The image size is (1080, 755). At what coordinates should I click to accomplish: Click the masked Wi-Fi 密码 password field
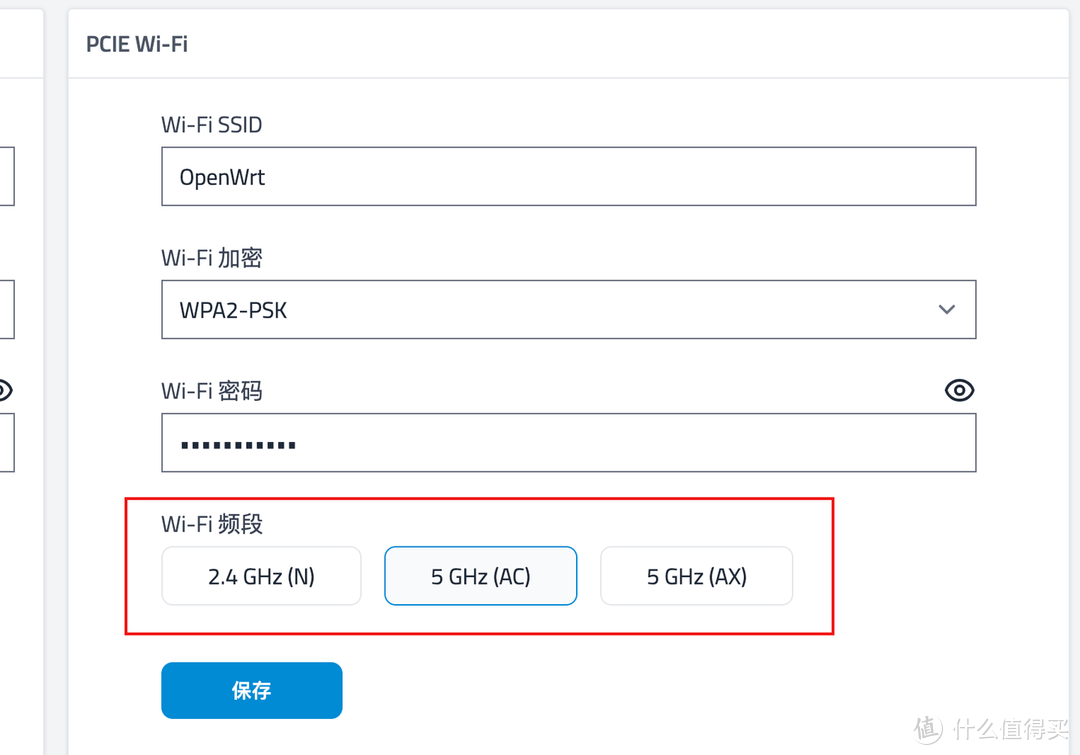(x=568, y=442)
